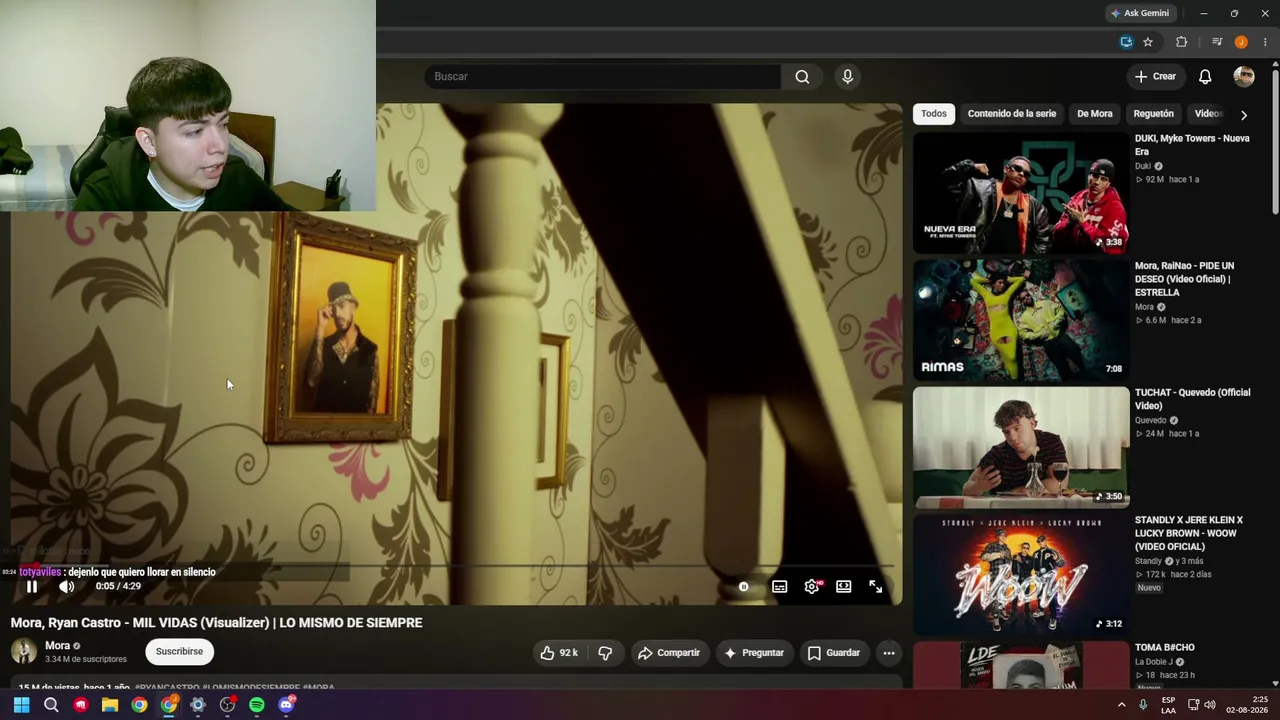Toggle the autoplay switch in the player
This screenshot has width=1280, height=720.
pyautogui.click(x=743, y=587)
